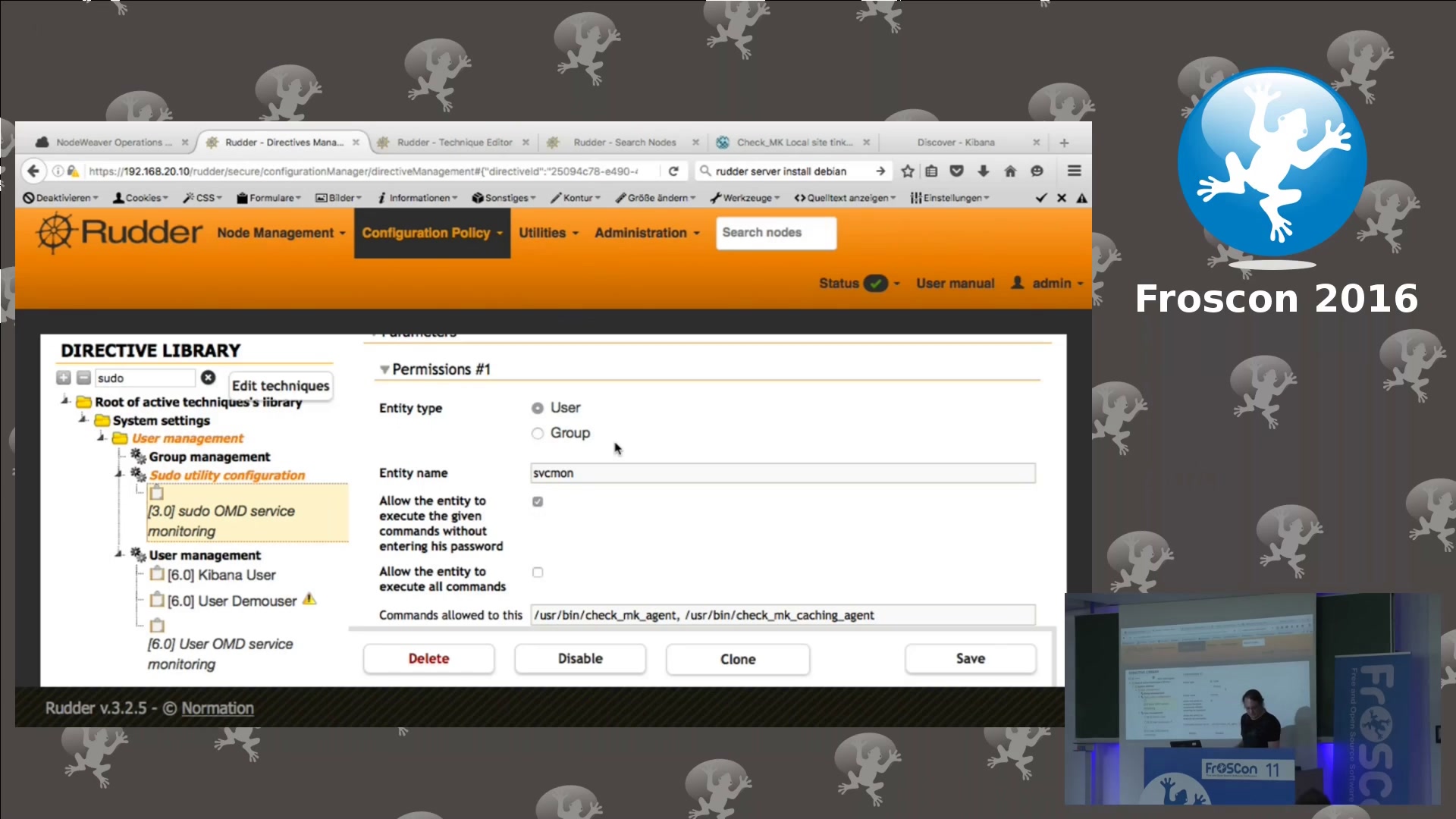
Task: Click the admin user icon
Action: click(1018, 283)
